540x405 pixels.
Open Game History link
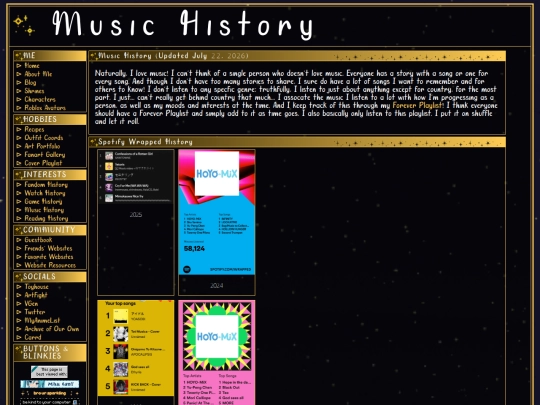pyautogui.click(x=43, y=201)
